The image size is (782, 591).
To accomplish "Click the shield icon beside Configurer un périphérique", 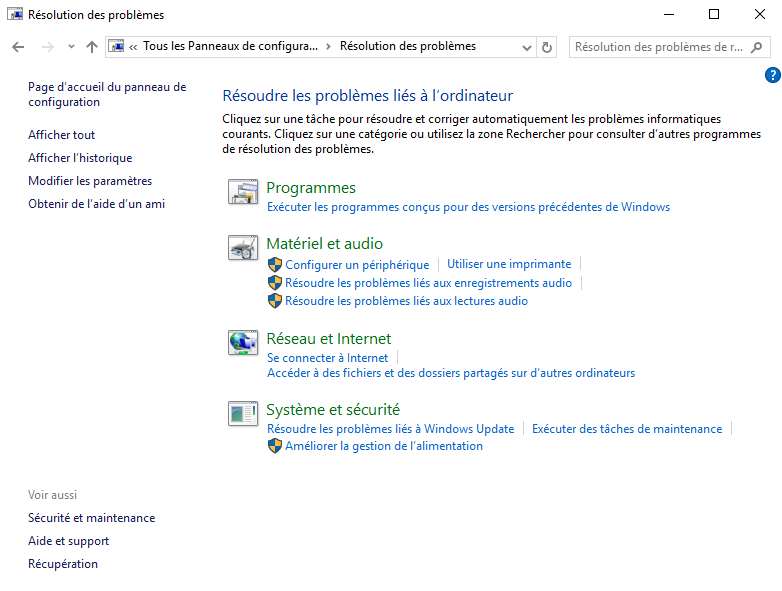I will coord(275,264).
